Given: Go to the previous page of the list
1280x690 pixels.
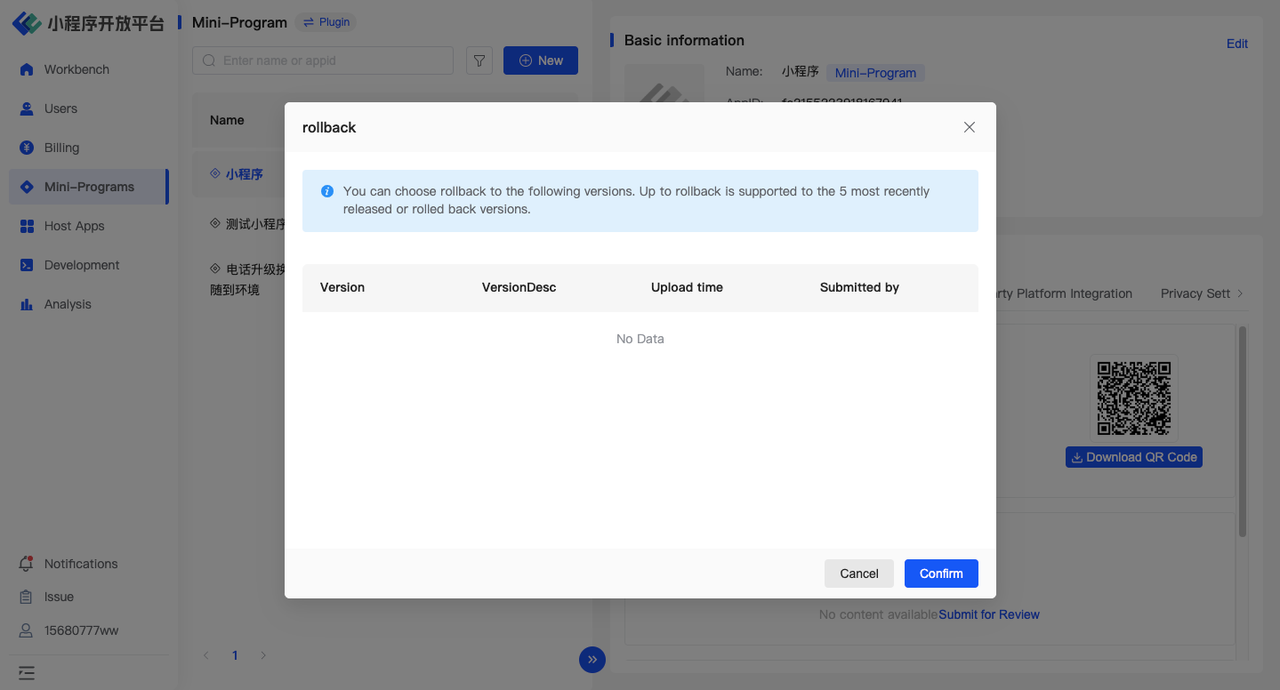Looking at the screenshot, I should pyautogui.click(x=206, y=656).
